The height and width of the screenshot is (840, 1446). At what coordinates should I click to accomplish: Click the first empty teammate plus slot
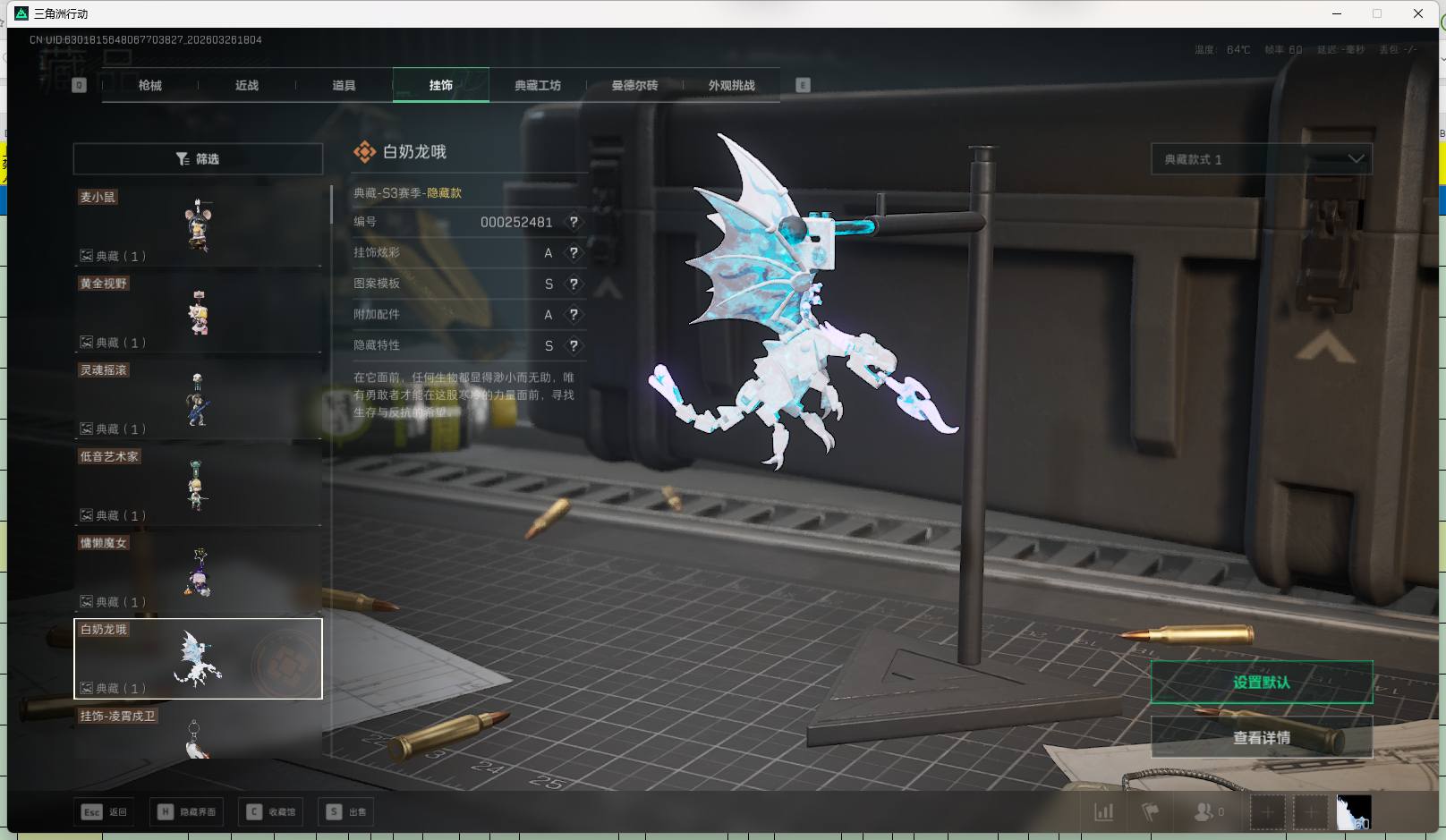click(1267, 812)
